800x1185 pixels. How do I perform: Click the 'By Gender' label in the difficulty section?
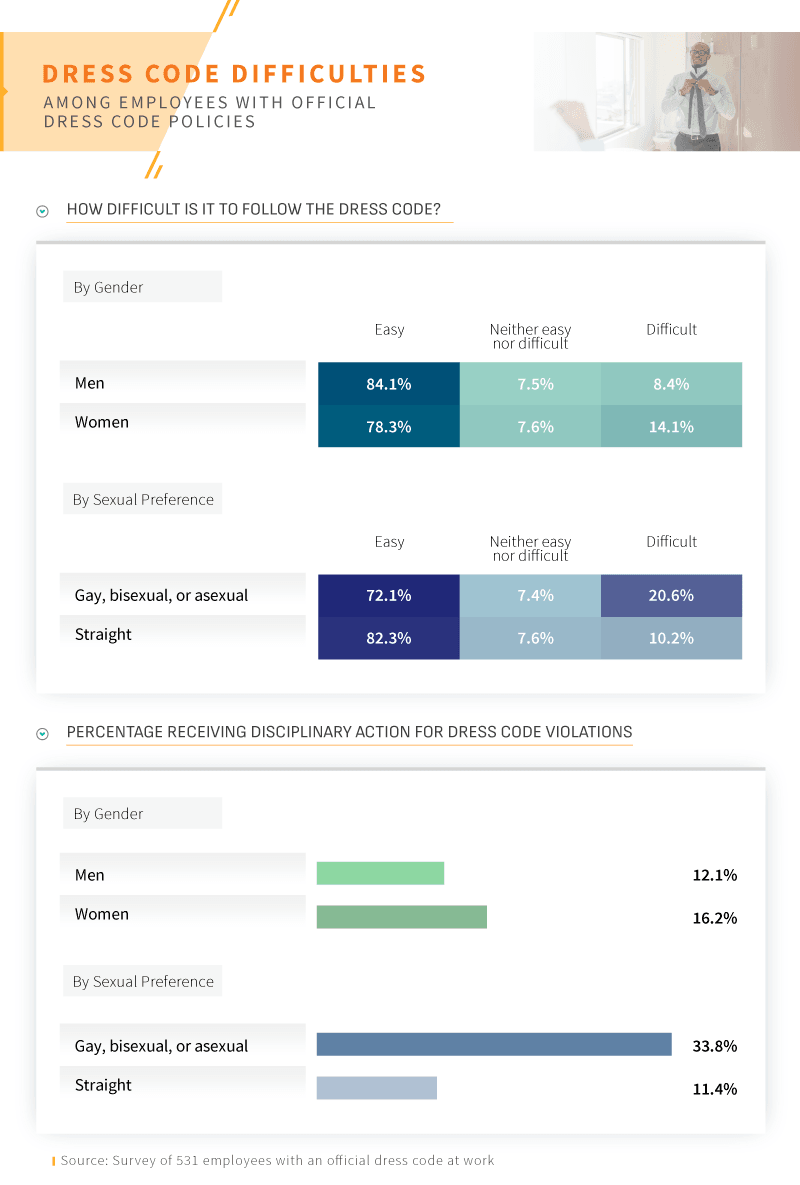[109, 287]
